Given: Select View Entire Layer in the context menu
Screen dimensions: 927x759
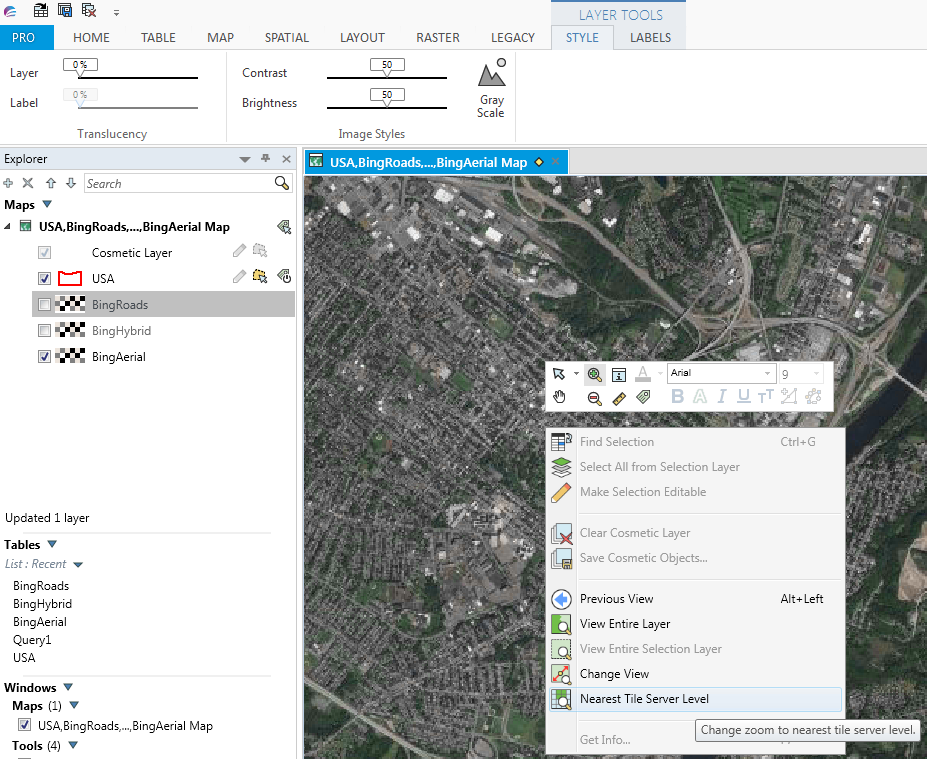Looking at the screenshot, I should click(627, 623).
